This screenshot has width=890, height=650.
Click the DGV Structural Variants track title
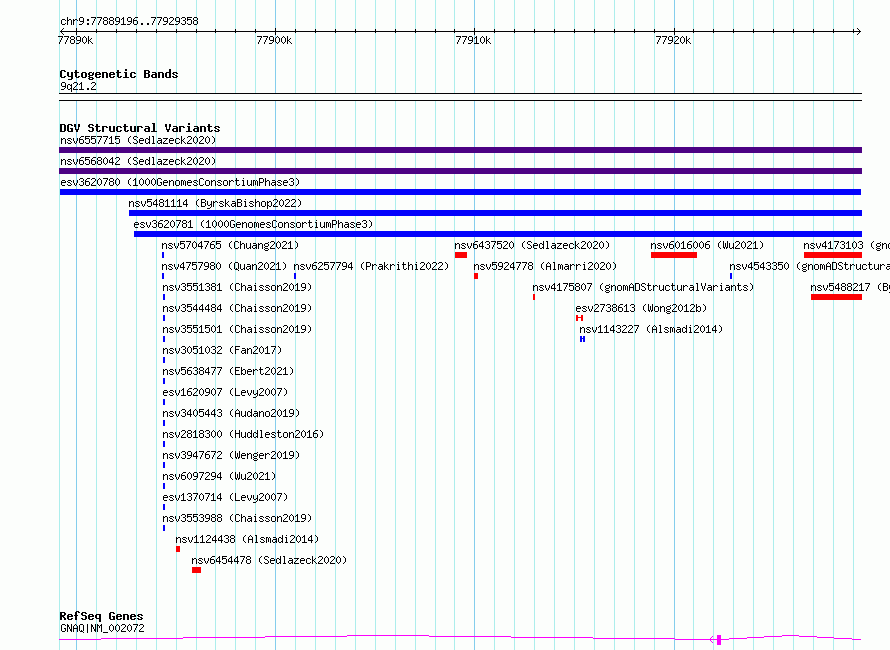[140, 128]
